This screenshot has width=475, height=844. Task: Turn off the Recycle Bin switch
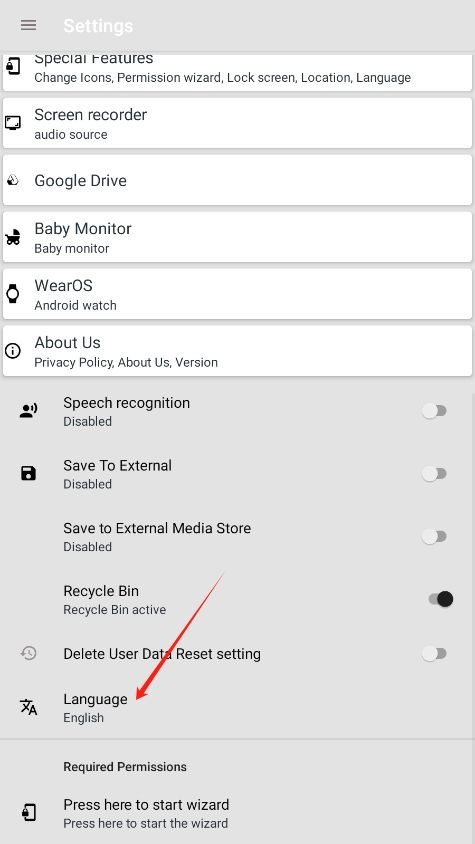(441, 599)
